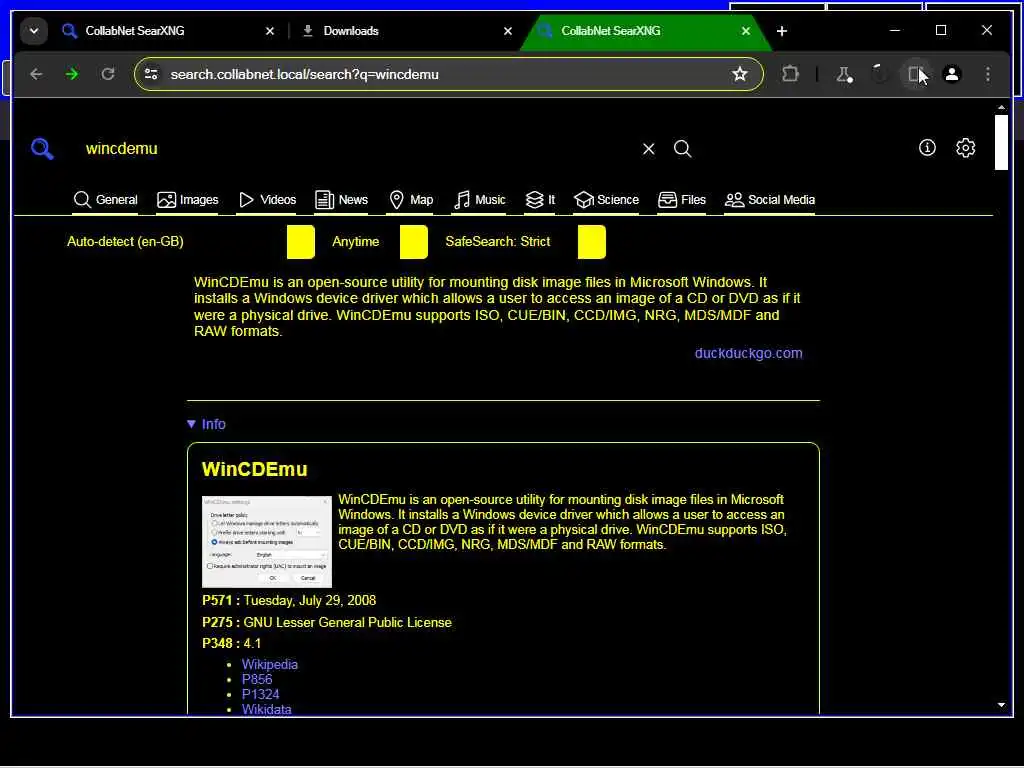Open Chrome Labs flask icon
The width and height of the screenshot is (1024, 768).
844,74
